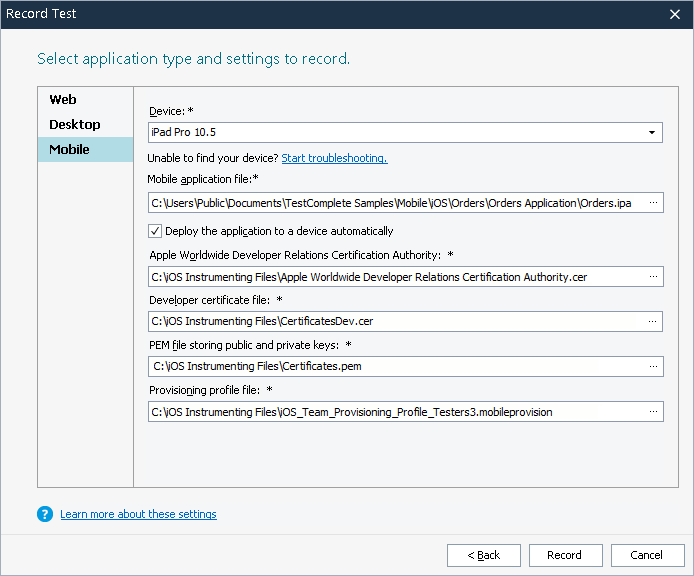
Task: Click ellipsis next to Certificates.pem field
Action: [x=652, y=366]
